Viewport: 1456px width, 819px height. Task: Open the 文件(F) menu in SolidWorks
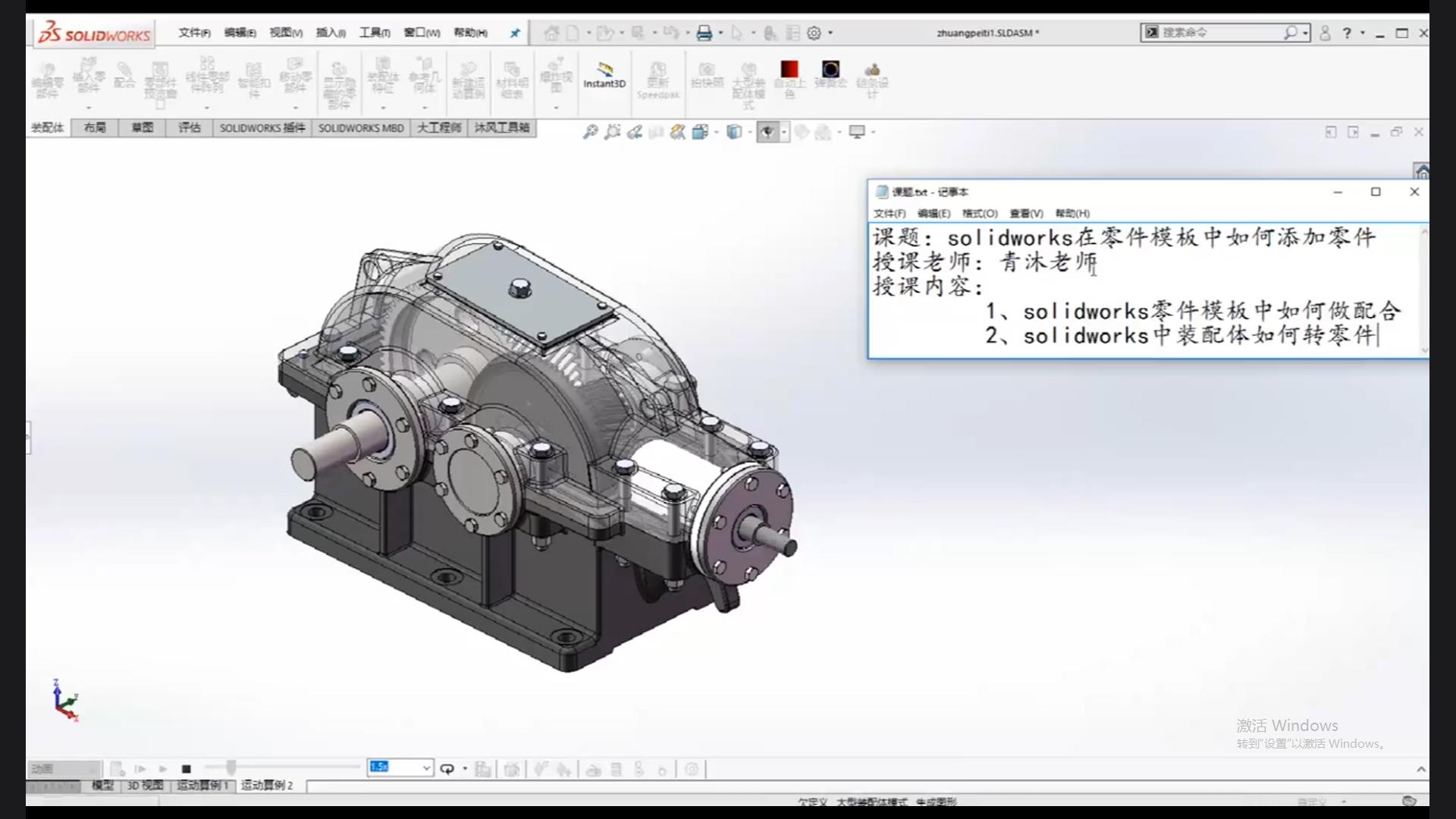[194, 33]
